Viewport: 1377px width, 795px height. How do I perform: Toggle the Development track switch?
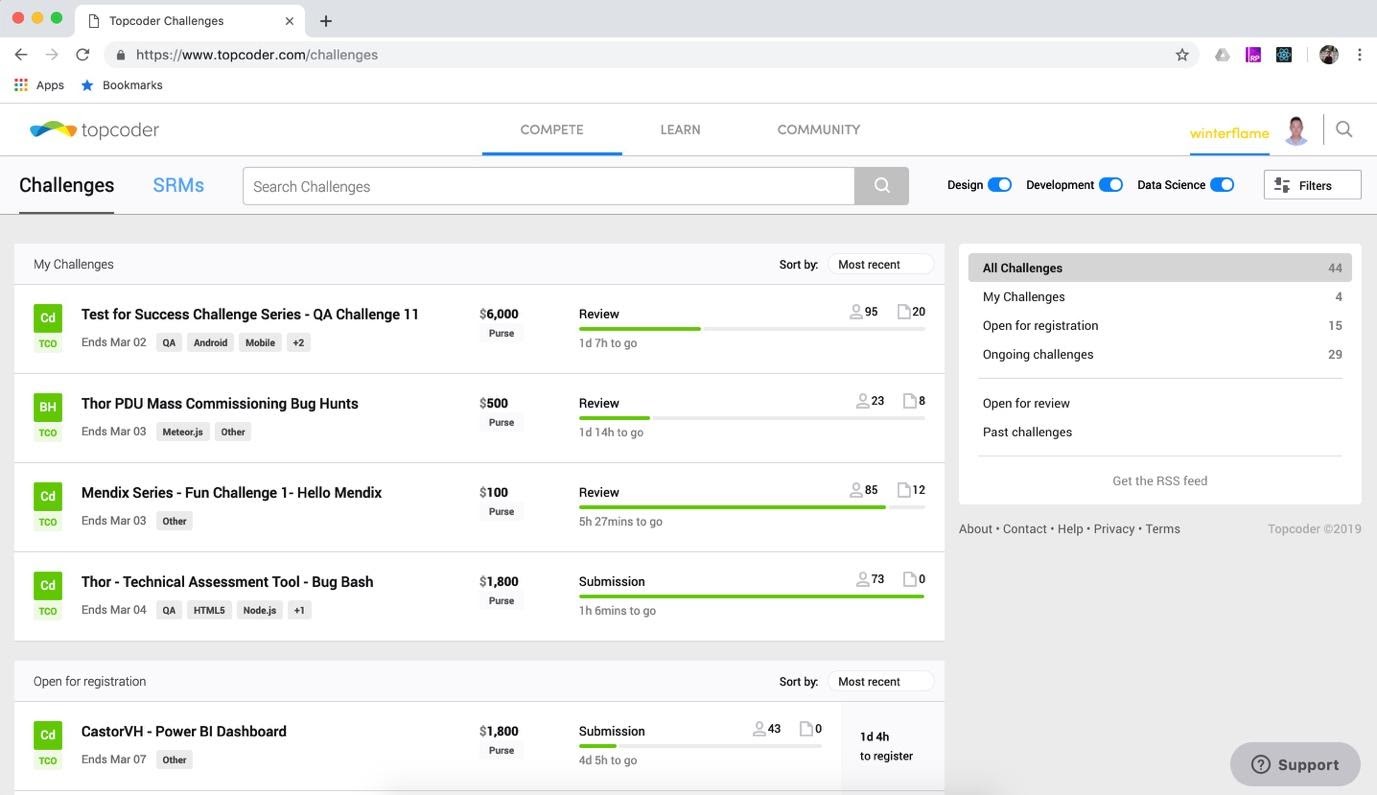(1110, 185)
